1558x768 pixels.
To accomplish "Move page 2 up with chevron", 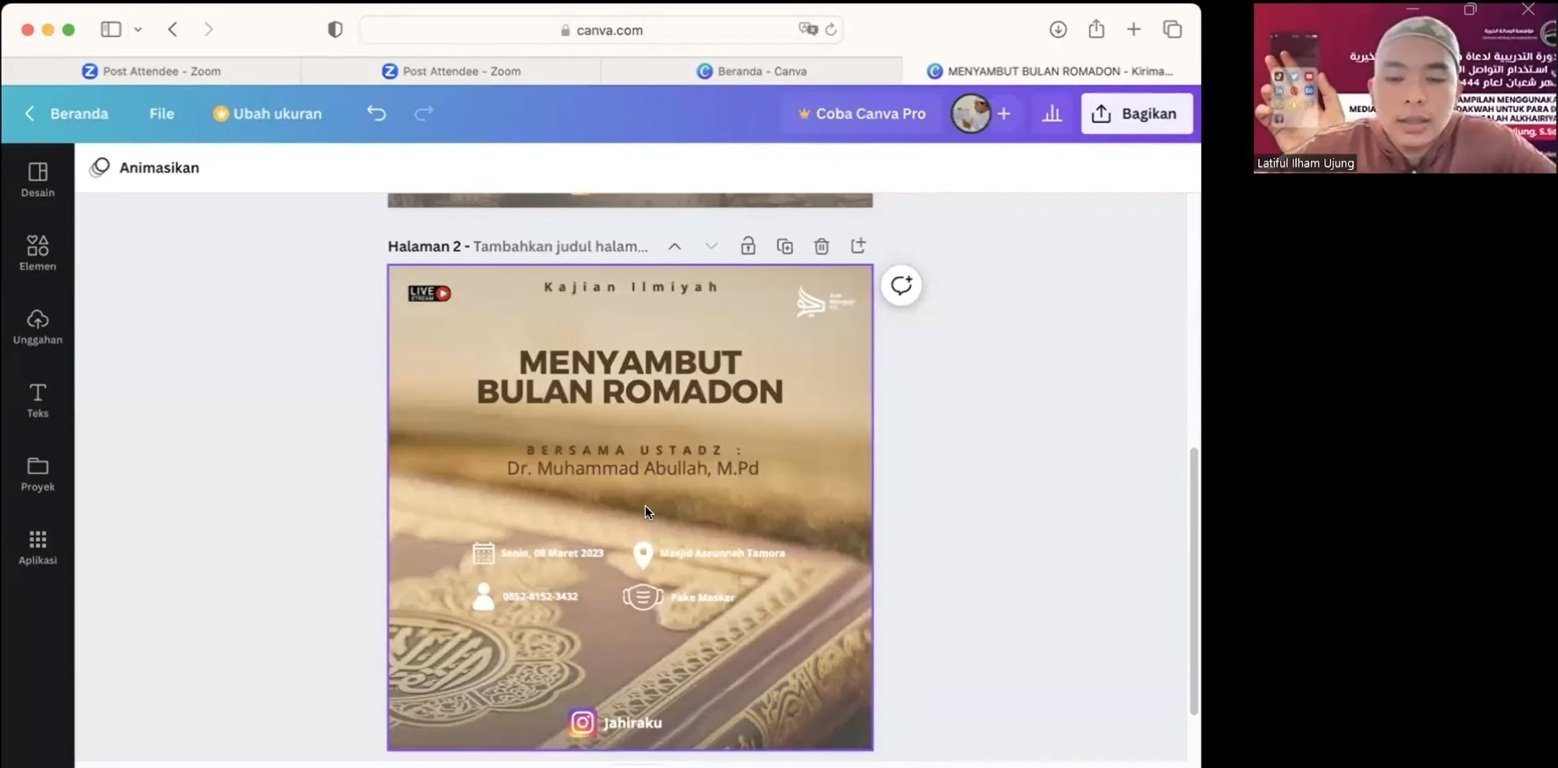I will coord(675,246).
